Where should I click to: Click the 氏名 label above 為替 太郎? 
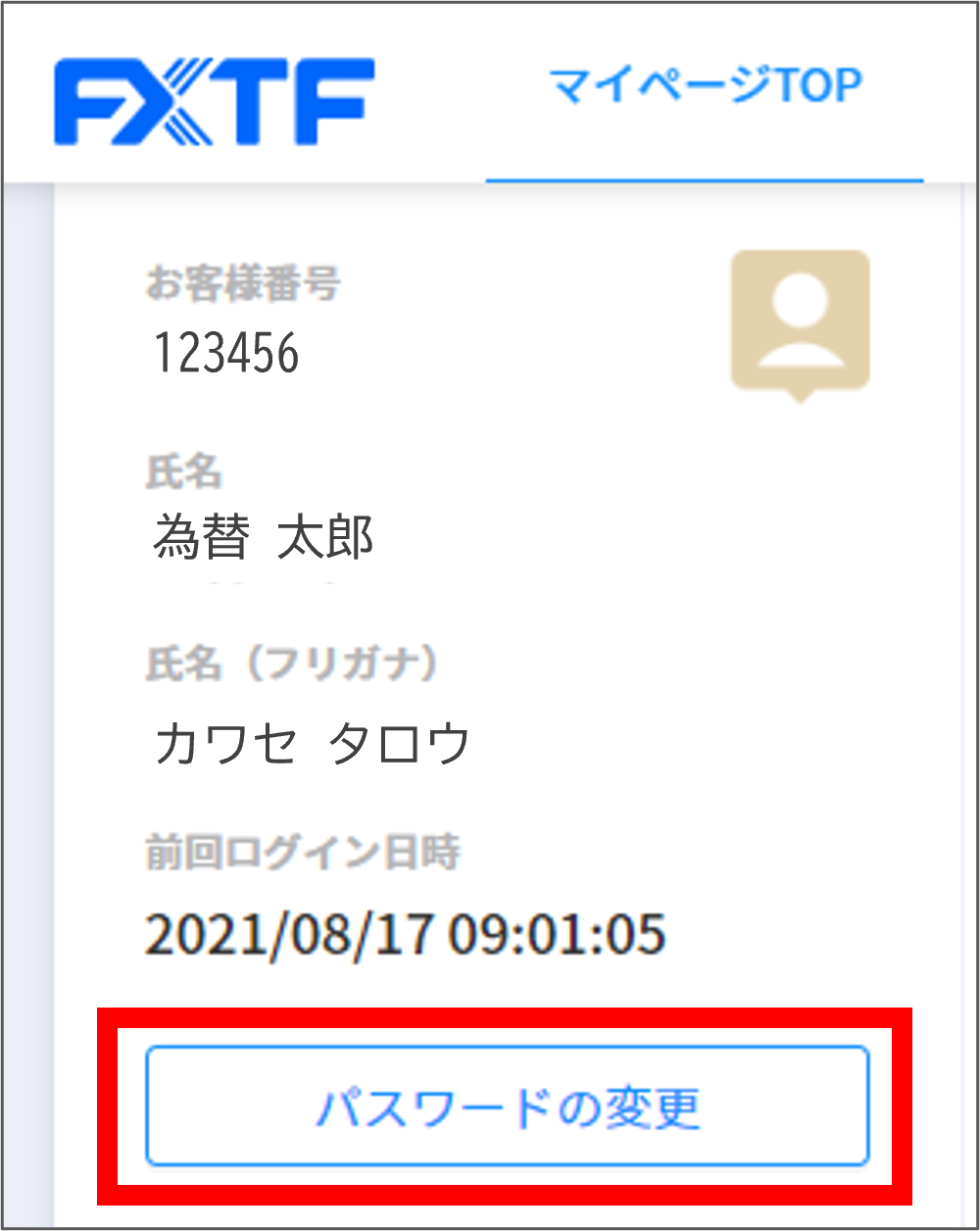[184, 472]
